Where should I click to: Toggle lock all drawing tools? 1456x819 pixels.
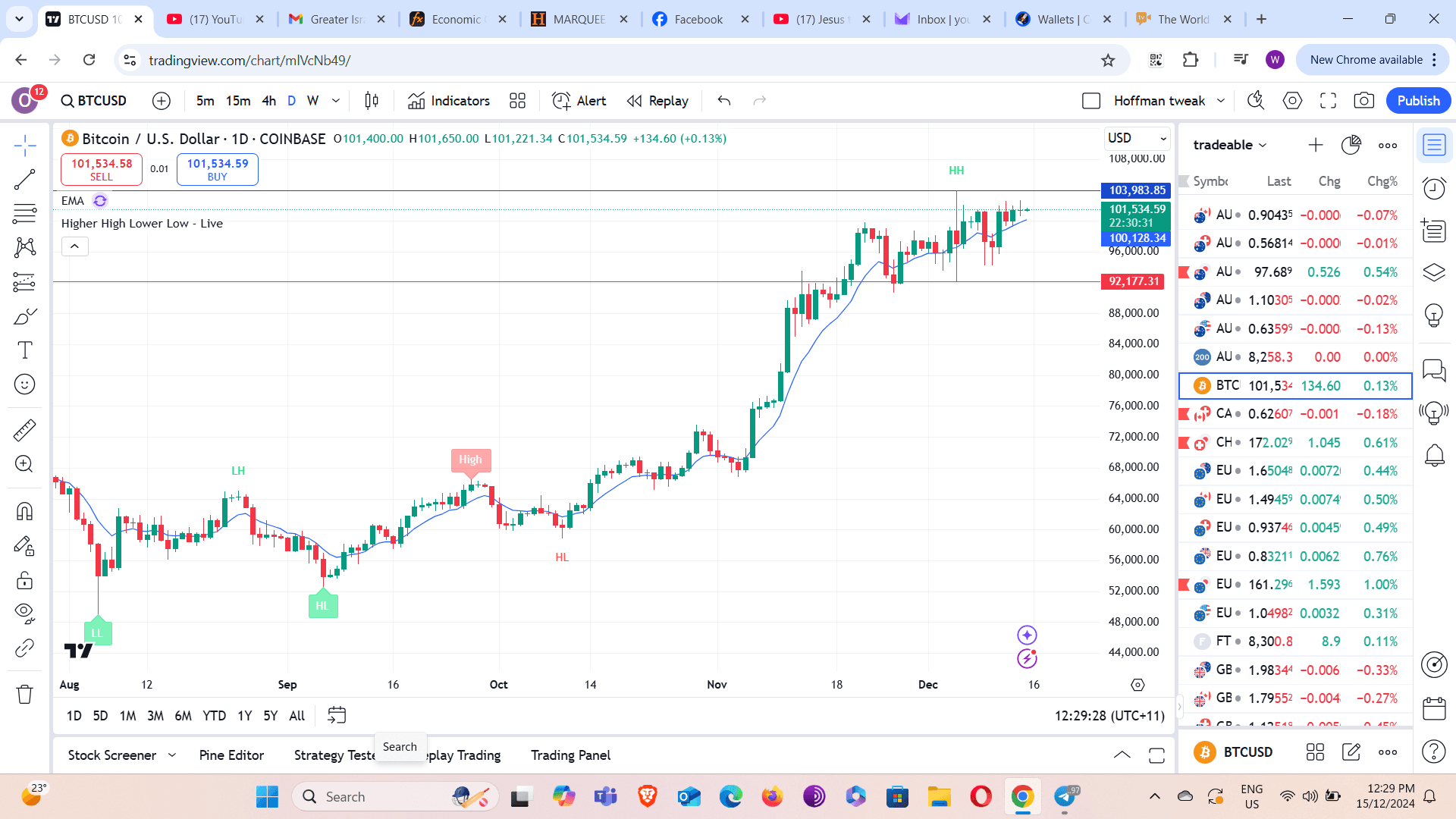(x=25, y=580)
